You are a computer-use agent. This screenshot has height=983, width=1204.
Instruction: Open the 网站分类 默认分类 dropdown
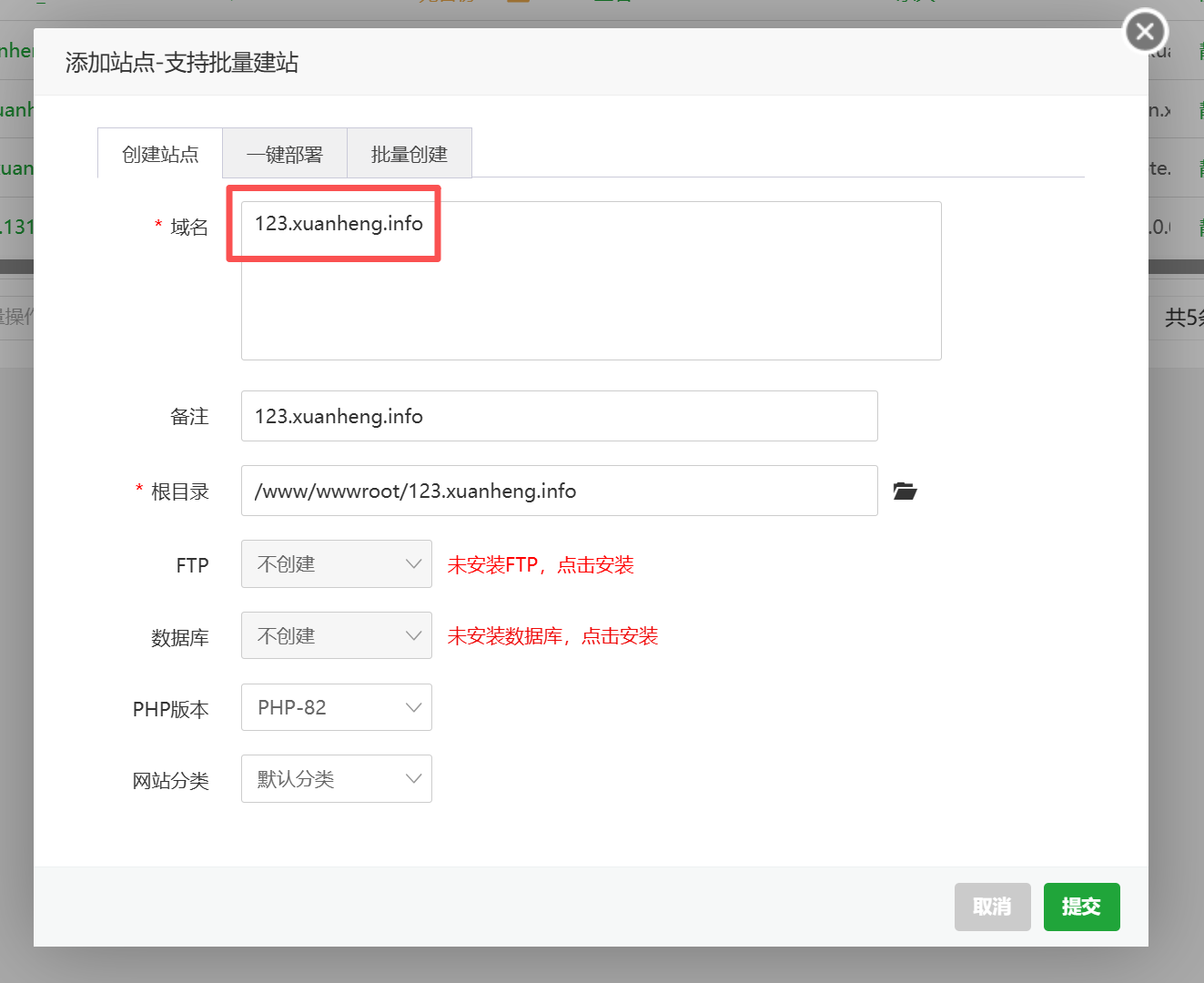click(x=336, y=779)
